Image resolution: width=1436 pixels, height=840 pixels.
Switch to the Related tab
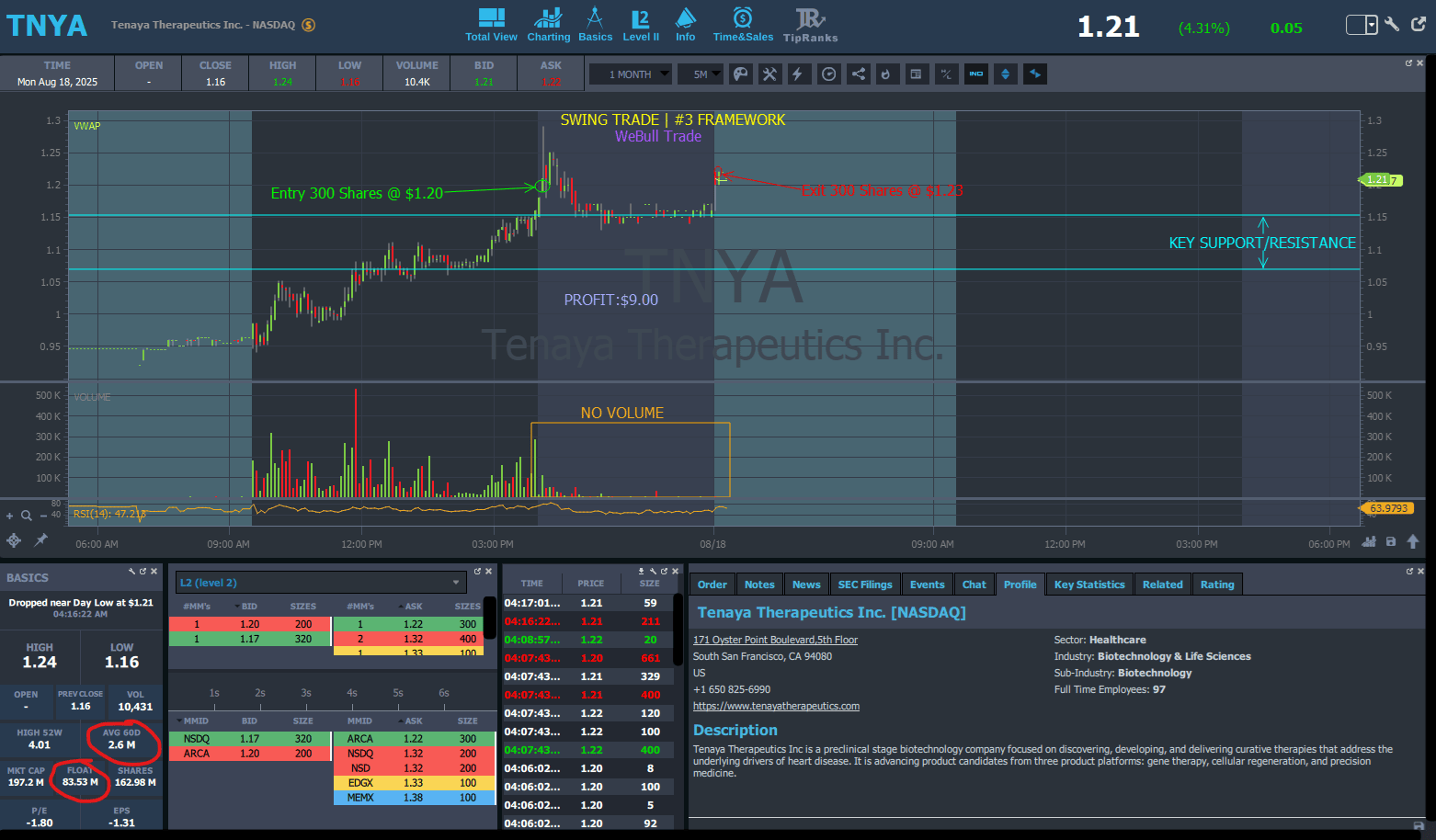click(1162, 585)
